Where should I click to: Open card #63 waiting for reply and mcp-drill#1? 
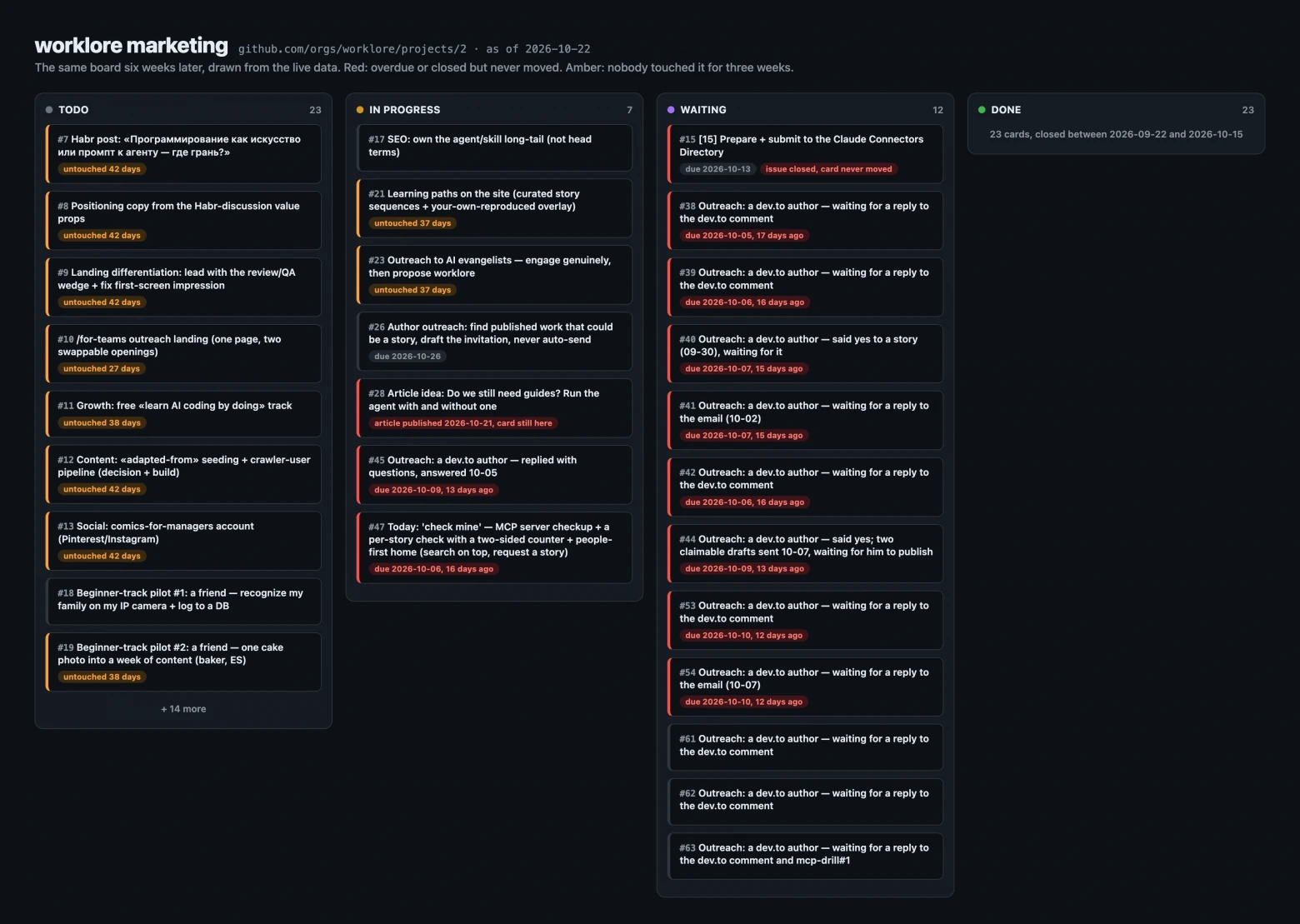805,856
